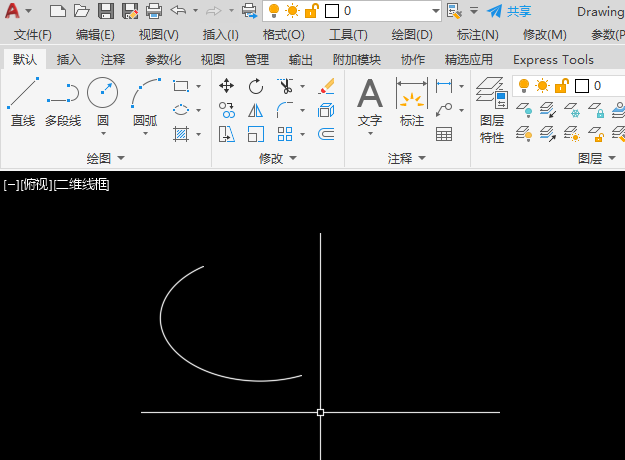Viewport: 625px width, 460px height.
Task: Click the 共享 share button
Action: pos(509,11)
